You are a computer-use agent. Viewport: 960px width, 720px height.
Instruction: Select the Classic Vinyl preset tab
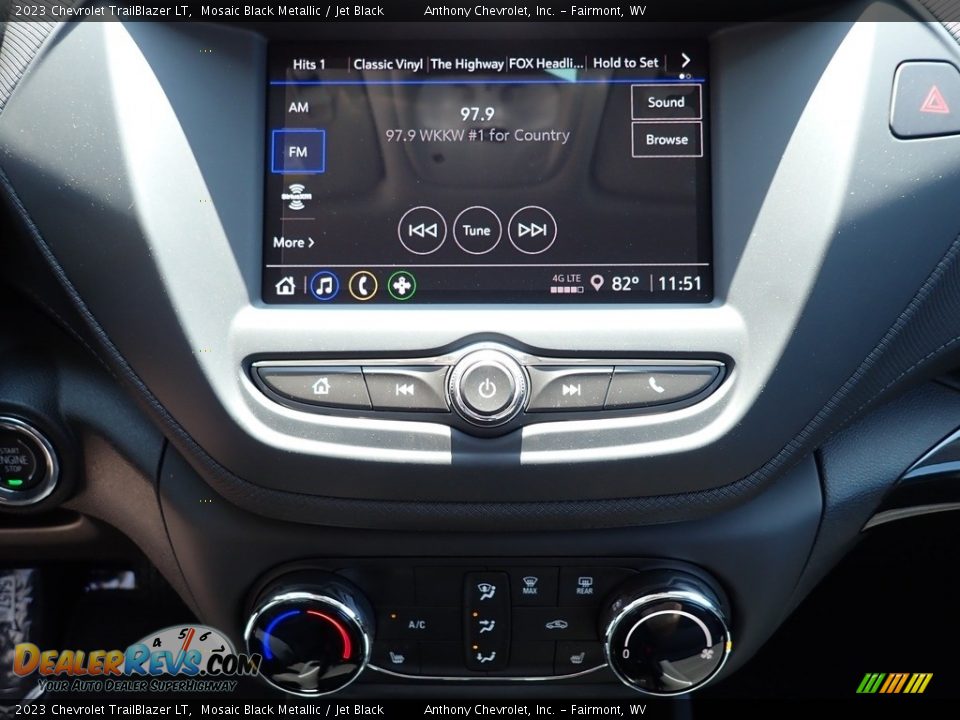click(x=389, y=62)
